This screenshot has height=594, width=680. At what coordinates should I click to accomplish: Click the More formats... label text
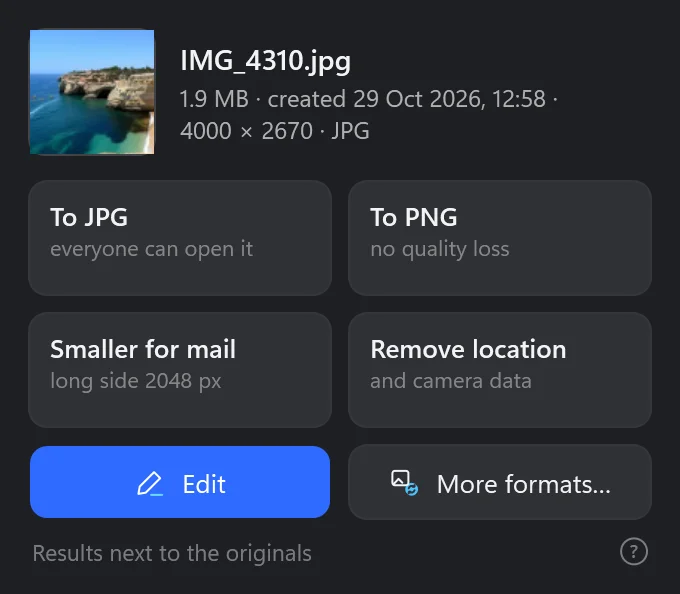pos(523,484)
